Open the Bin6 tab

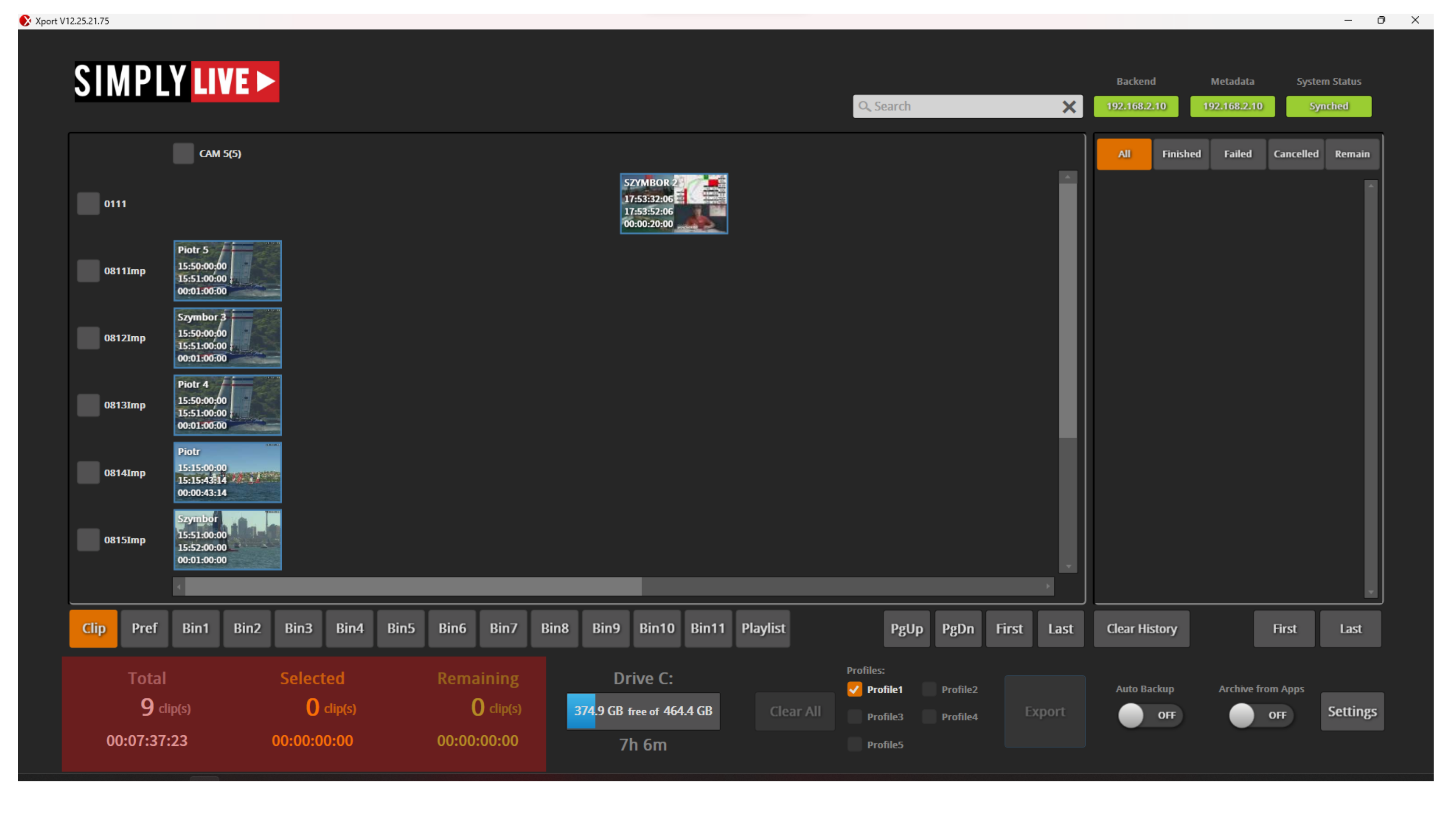click(452, 628)
